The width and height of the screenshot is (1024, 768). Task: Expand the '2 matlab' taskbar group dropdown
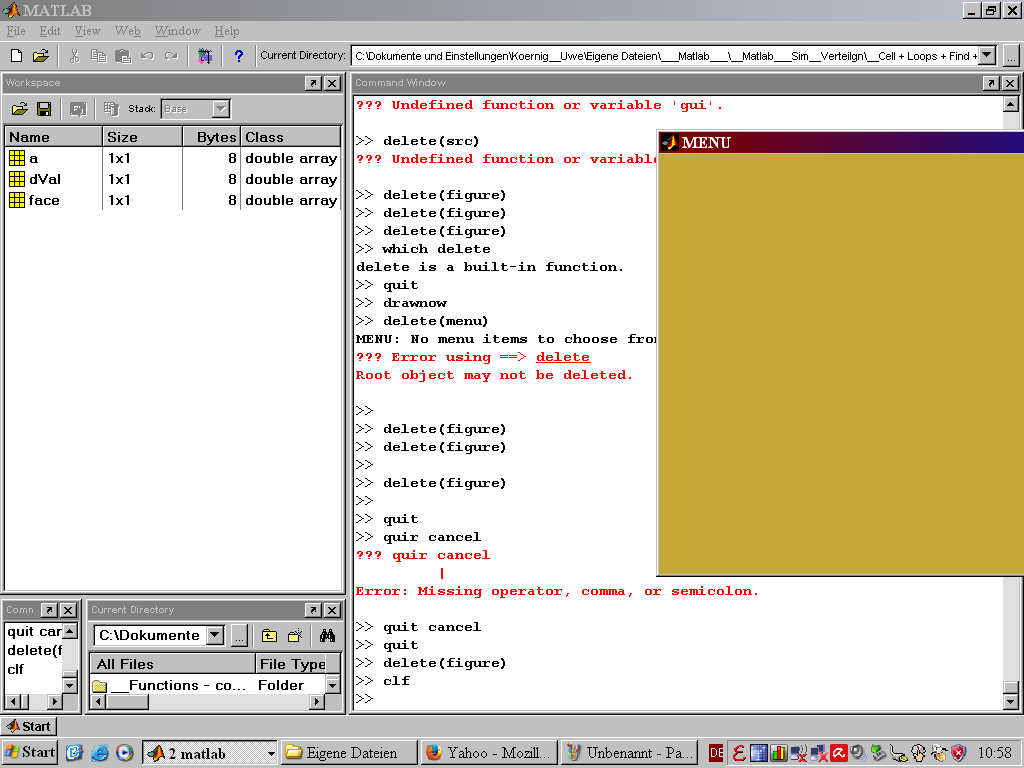tap(270, 753)
